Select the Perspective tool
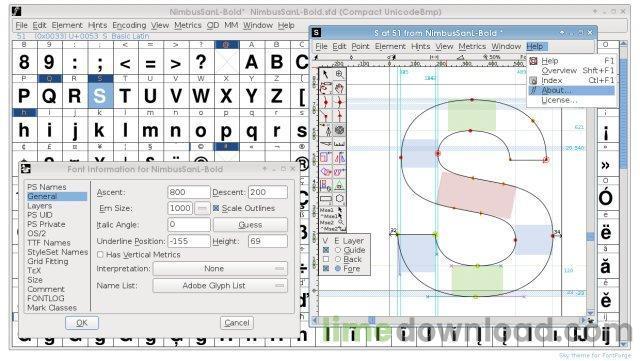 (339, 185)
